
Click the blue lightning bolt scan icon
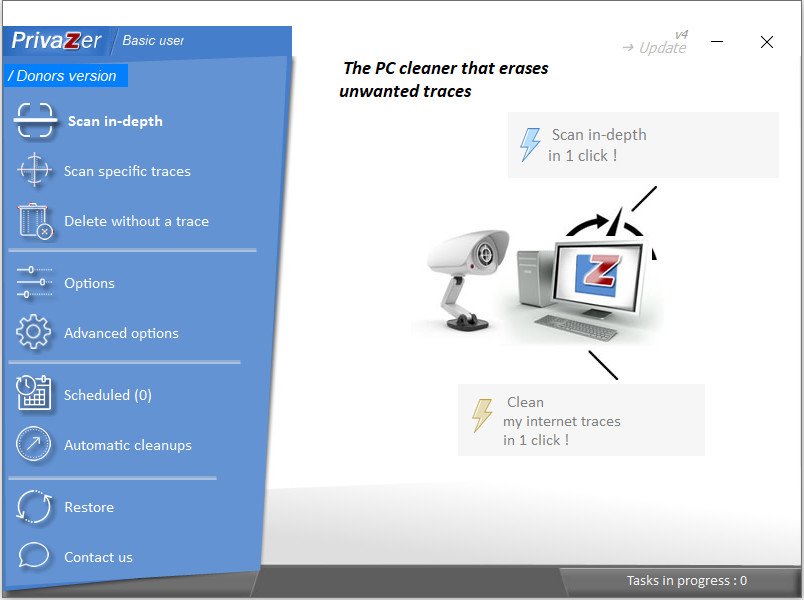530,145
